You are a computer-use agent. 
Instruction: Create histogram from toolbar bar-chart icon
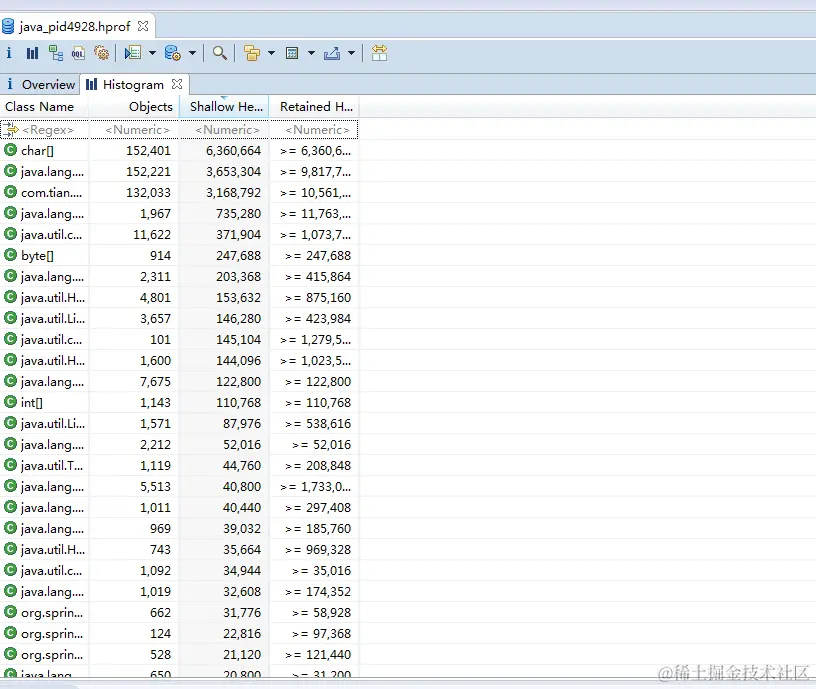click(32, 53)
